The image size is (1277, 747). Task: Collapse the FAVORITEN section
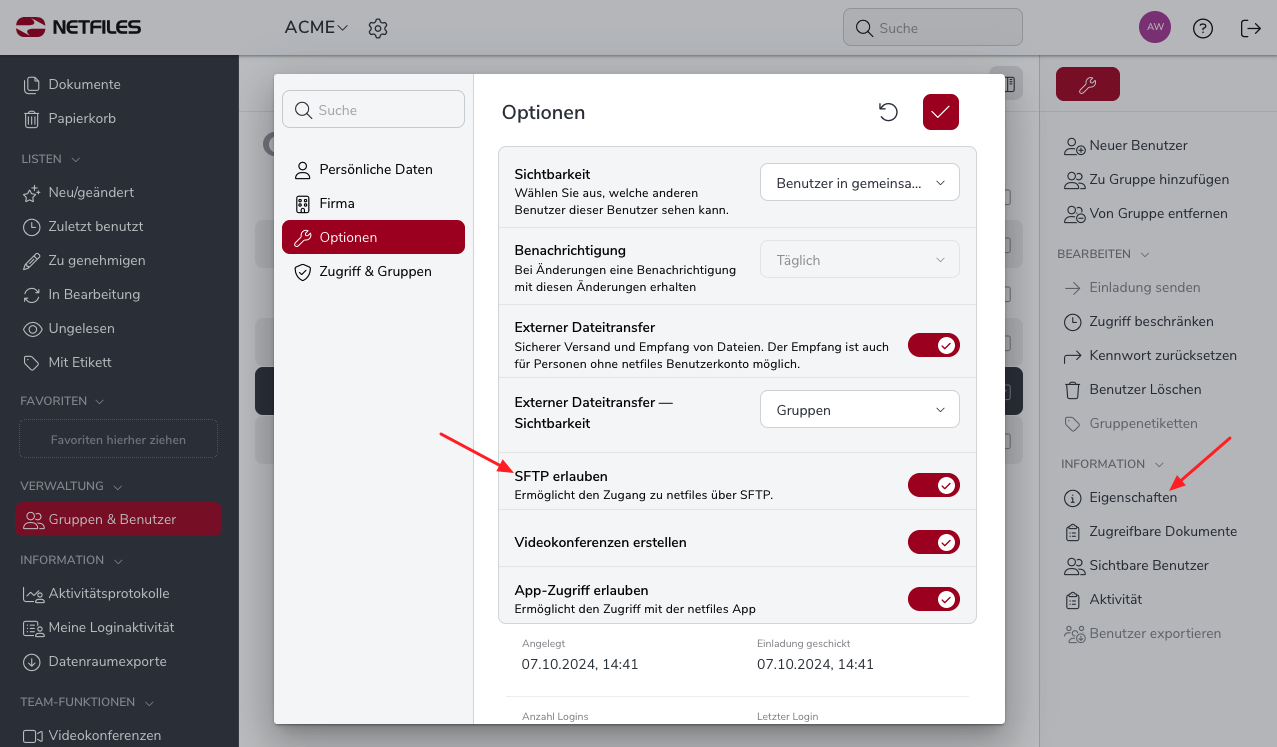coord(61,401)
